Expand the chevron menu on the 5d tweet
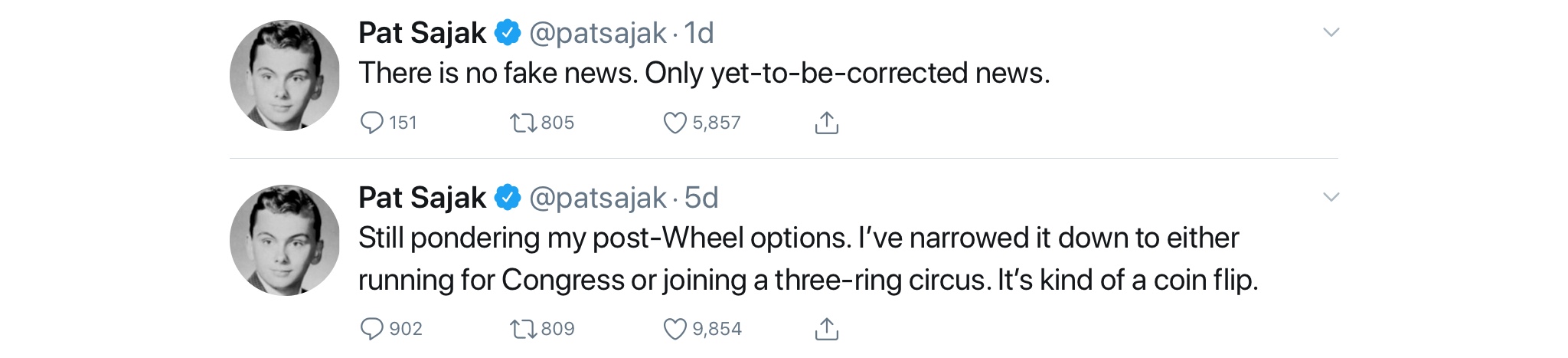Screen dimensions: 1568x358 (1331, 197)
